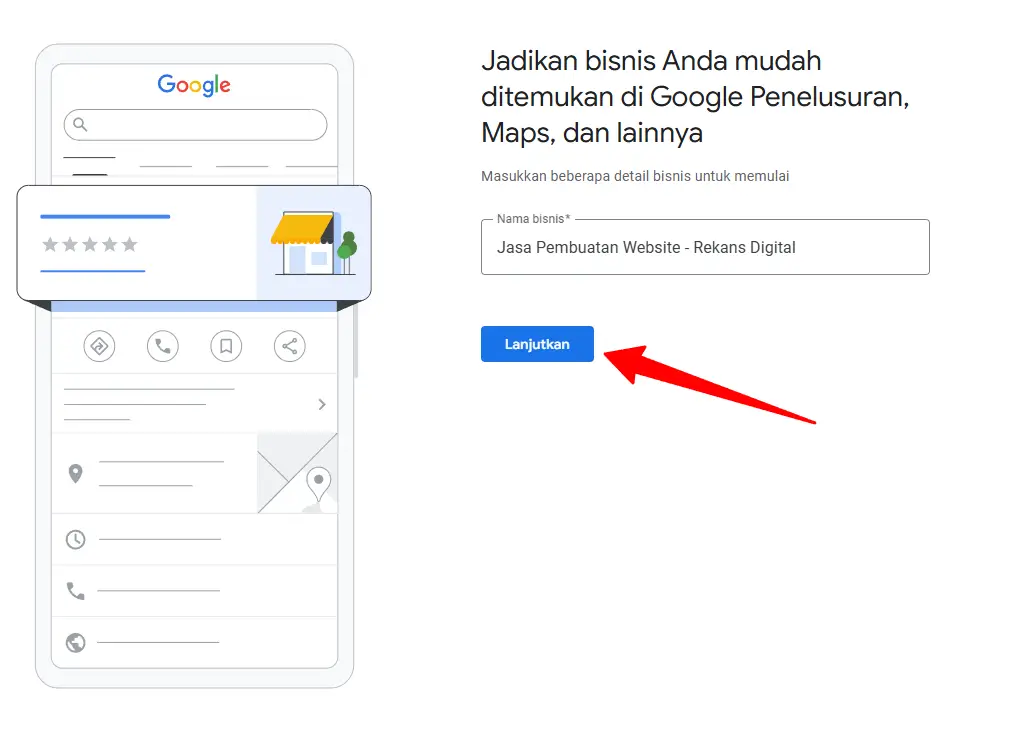Click the share icon

290,346
